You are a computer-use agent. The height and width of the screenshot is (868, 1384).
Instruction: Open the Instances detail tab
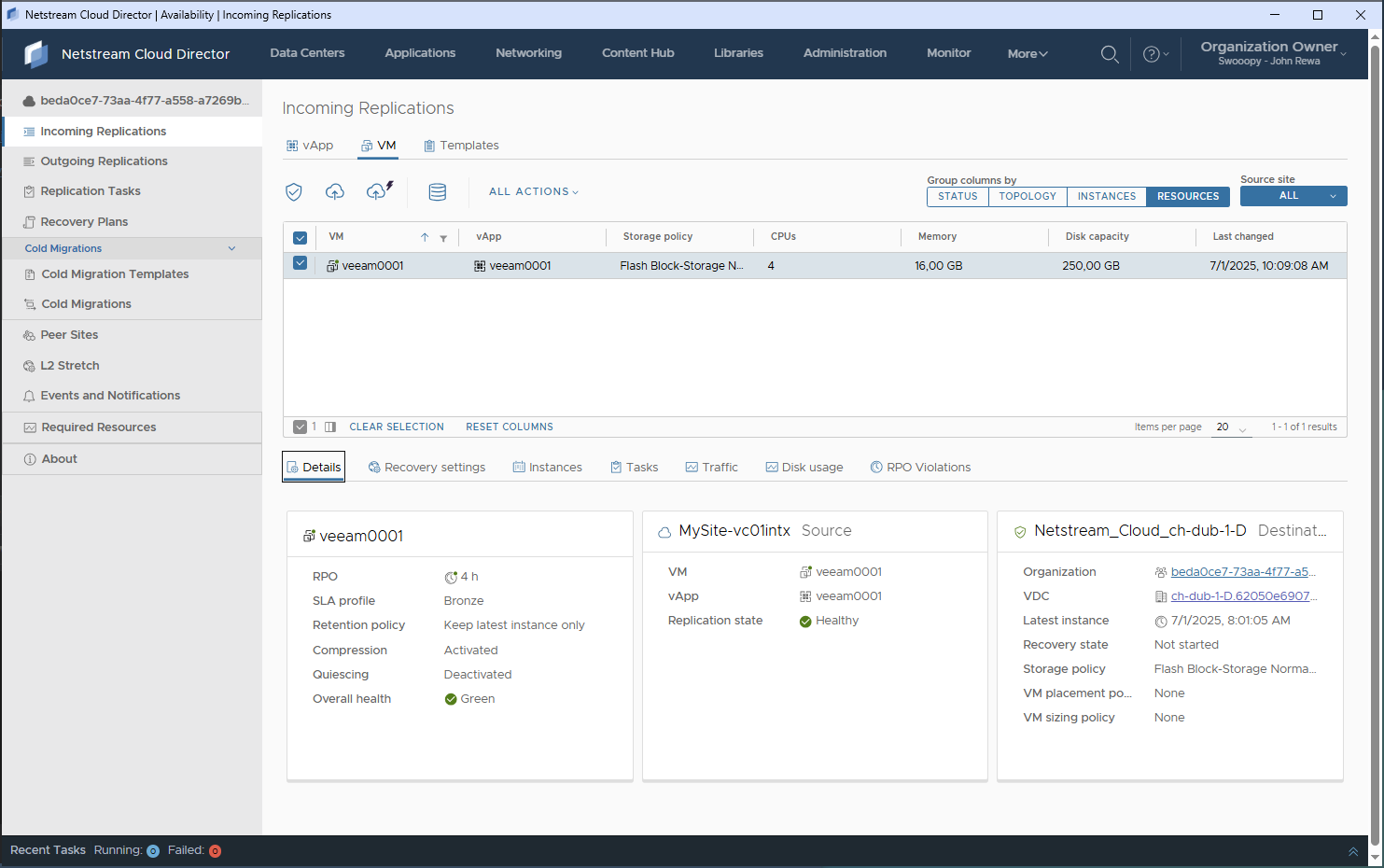[548, 468]
